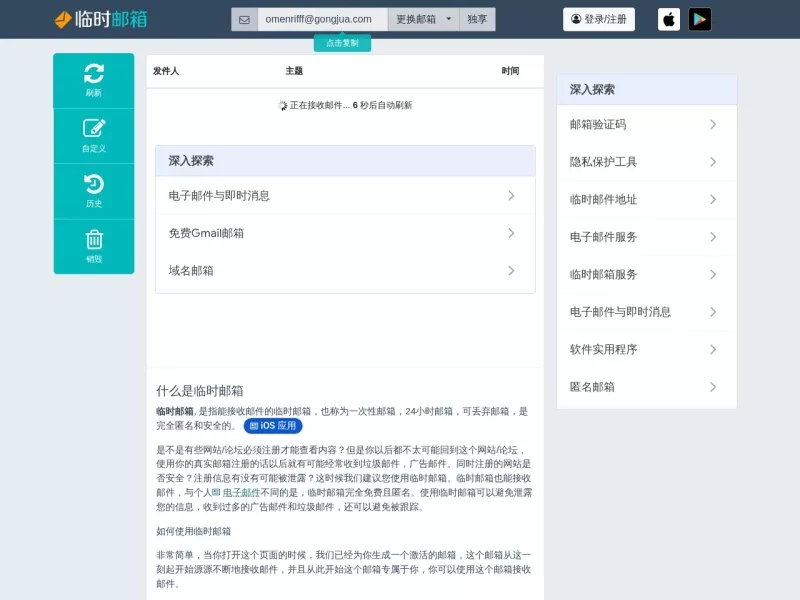Screen dimensions: 800x600
Task: Click chevron next to 软件实用程序
Action: pyautogui.click(x=713, y=349)
